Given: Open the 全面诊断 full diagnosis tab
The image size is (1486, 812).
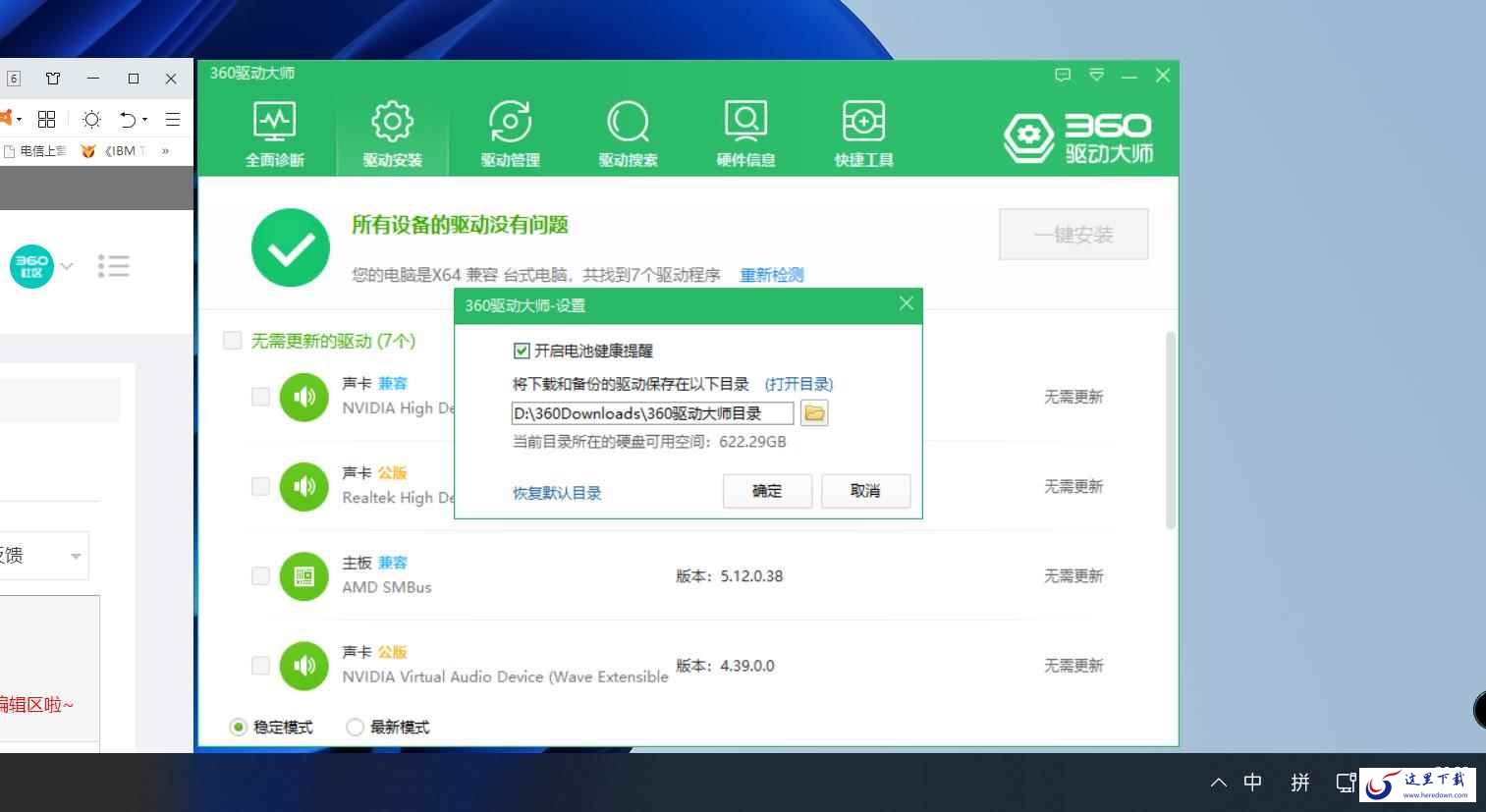Looking at the screenshot, I should tap(275, 134).
